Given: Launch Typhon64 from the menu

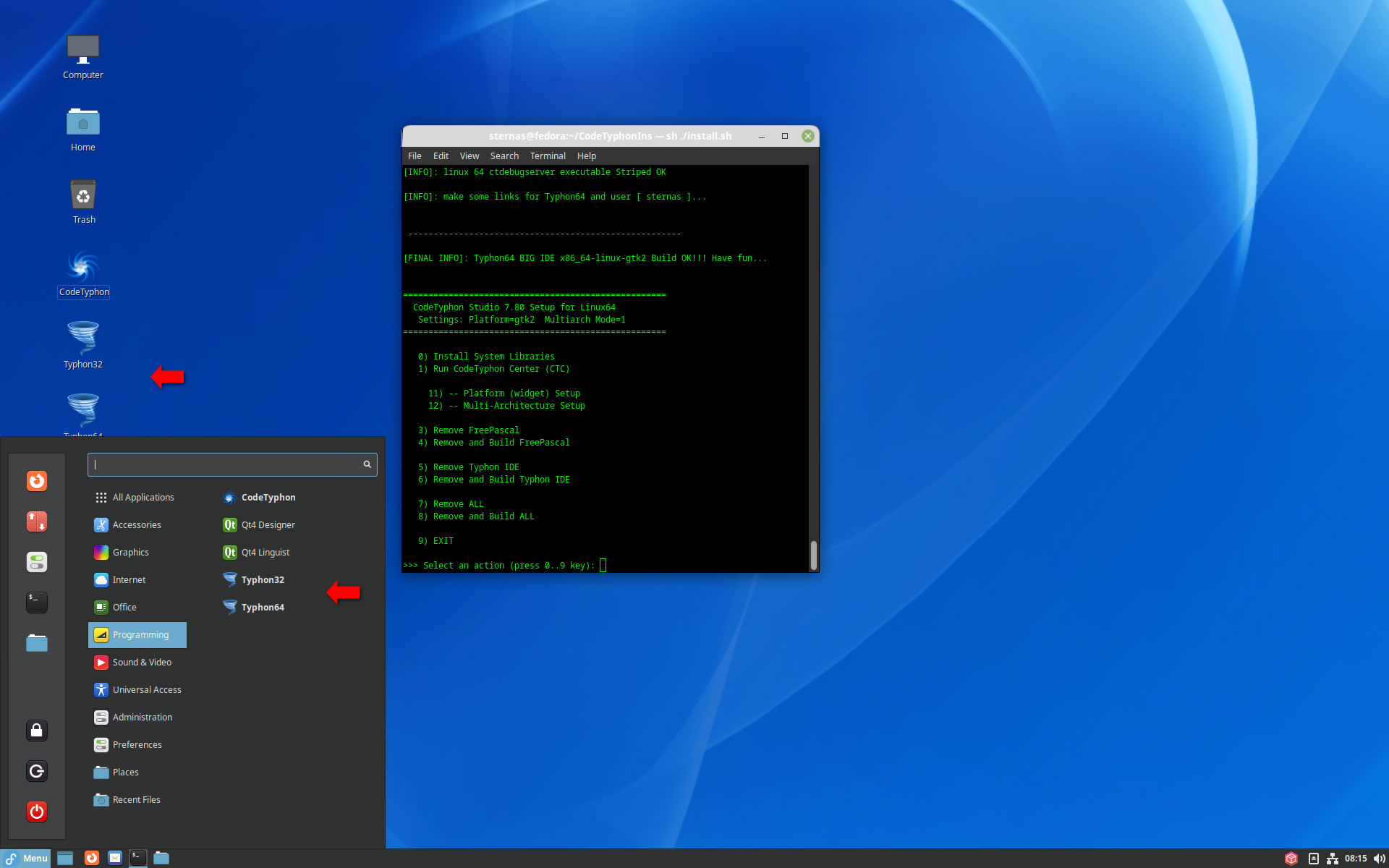Looking at the screenshot, I should 253,608.
